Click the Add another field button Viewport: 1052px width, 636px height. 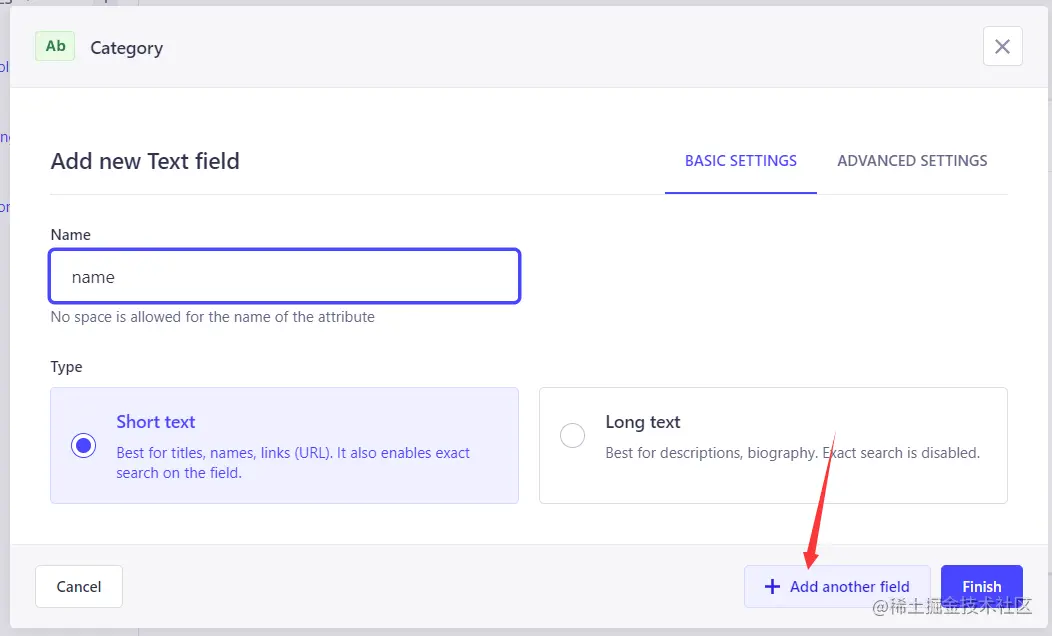click(837, 587)
